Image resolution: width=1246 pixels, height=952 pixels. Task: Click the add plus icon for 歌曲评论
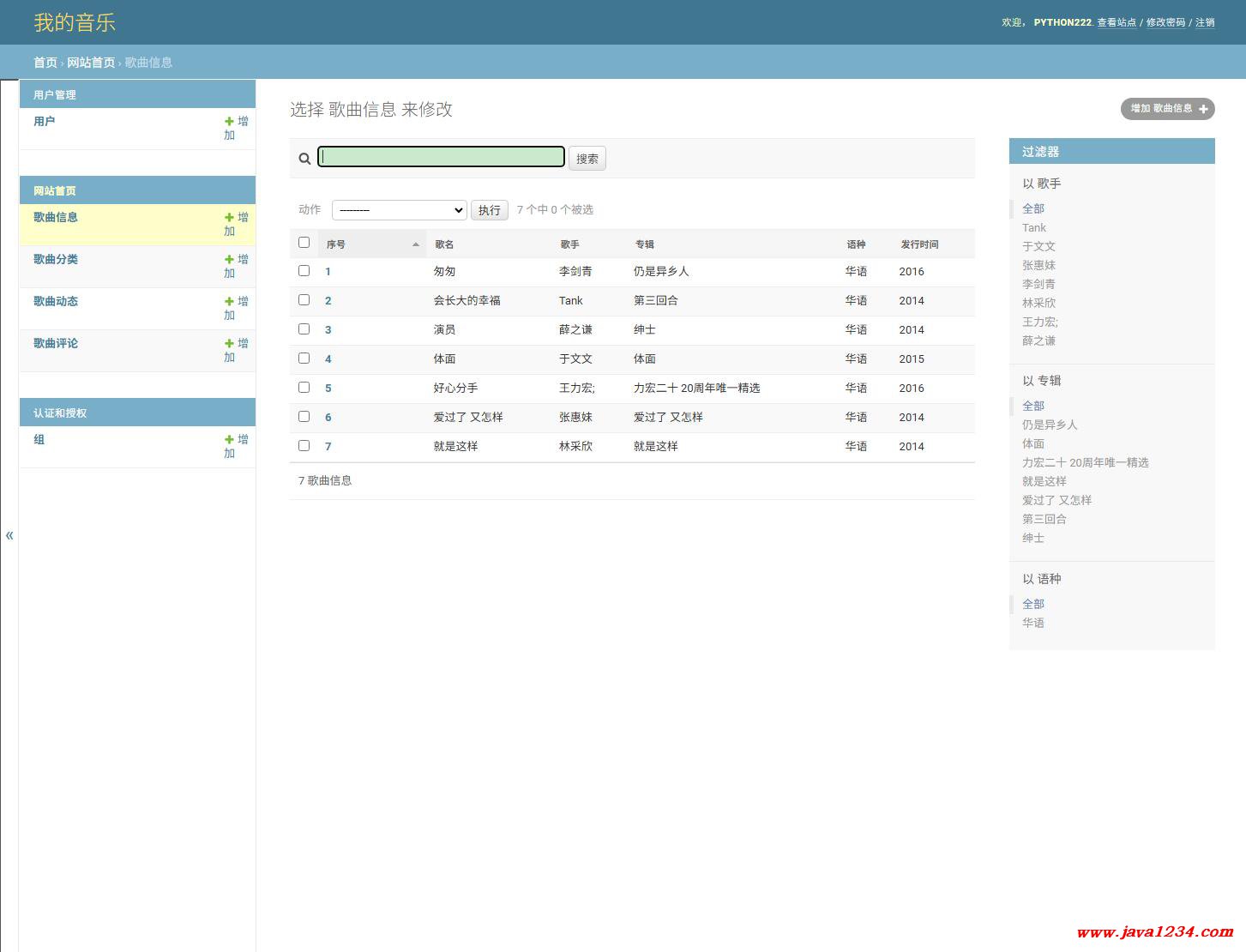[x=229, y=344]
